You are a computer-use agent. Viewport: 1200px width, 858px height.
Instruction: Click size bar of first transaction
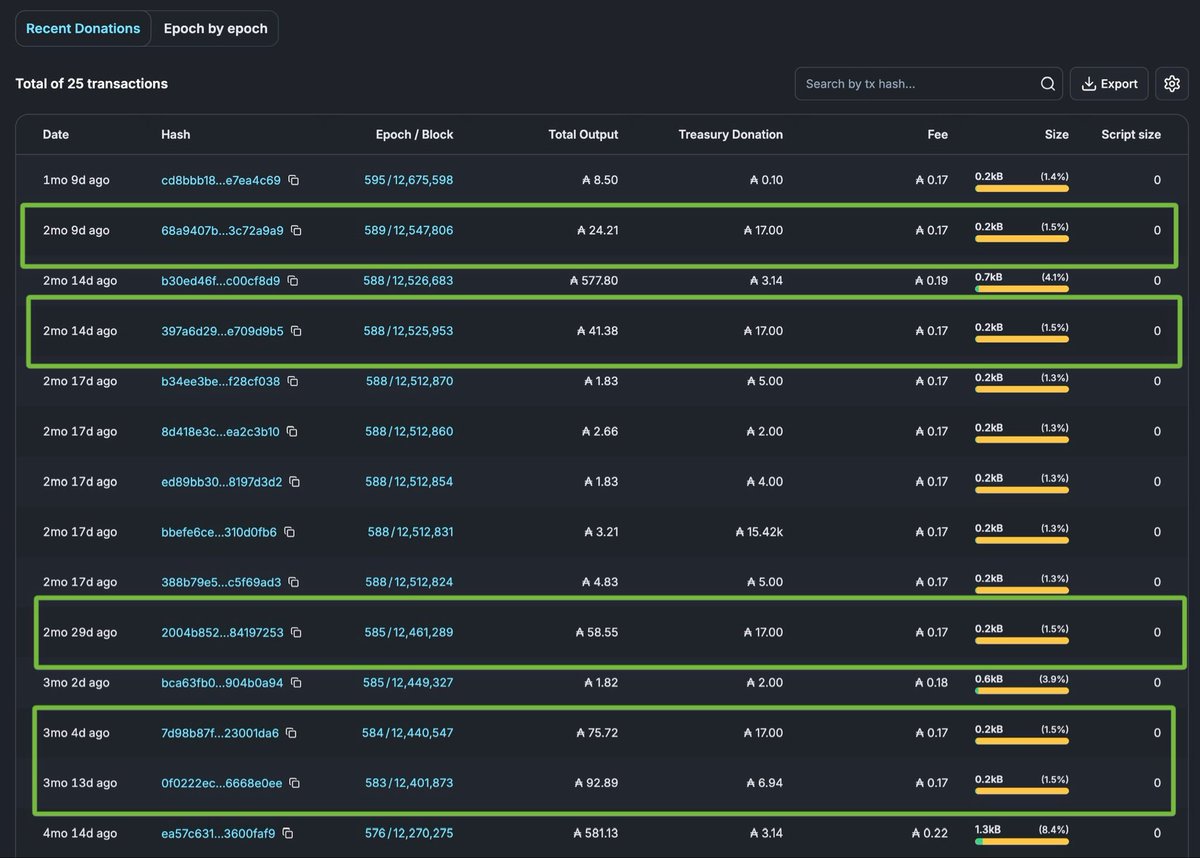(x=1022, y=188)
